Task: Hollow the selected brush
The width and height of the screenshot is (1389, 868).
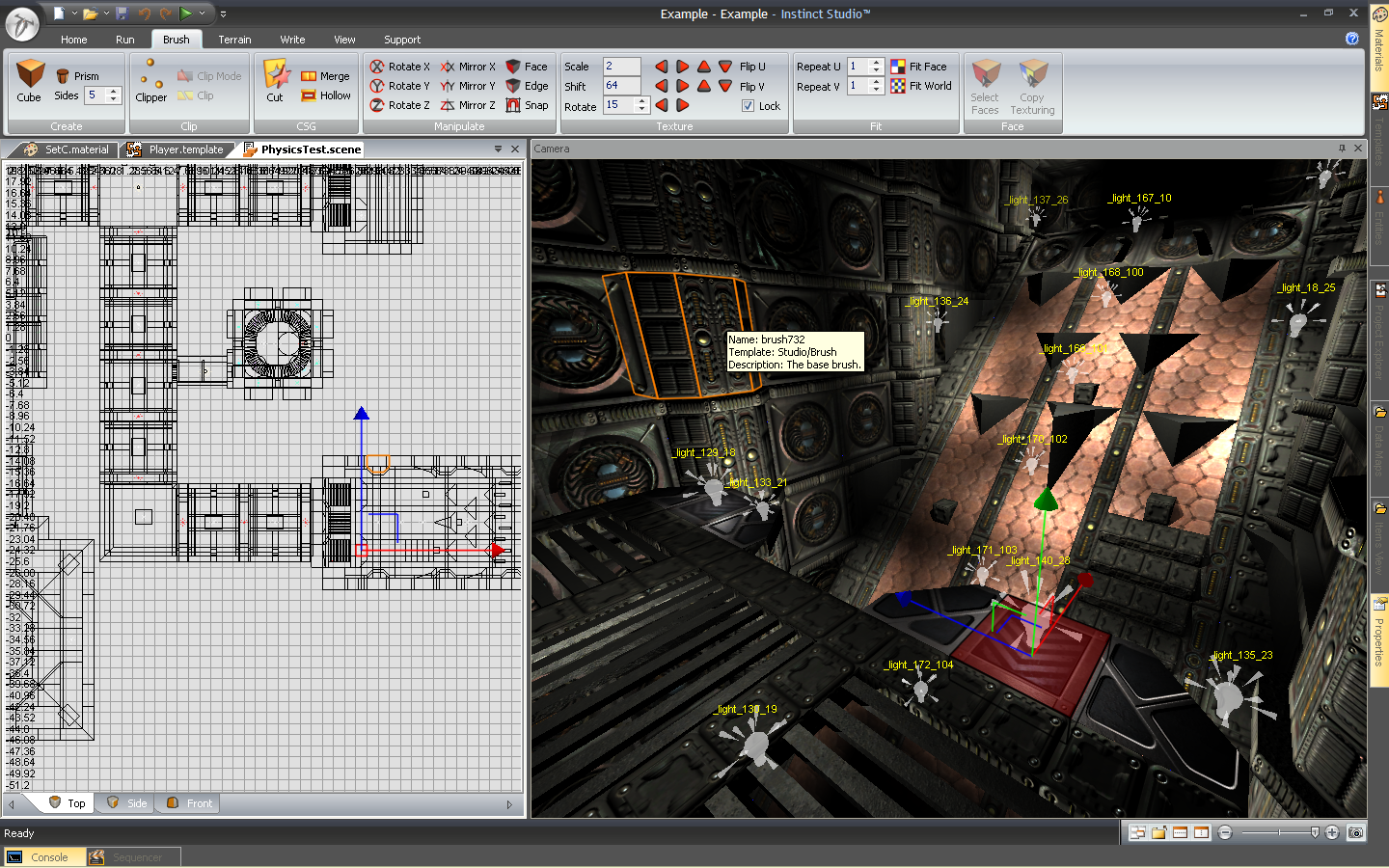Action: coord(325,95)
